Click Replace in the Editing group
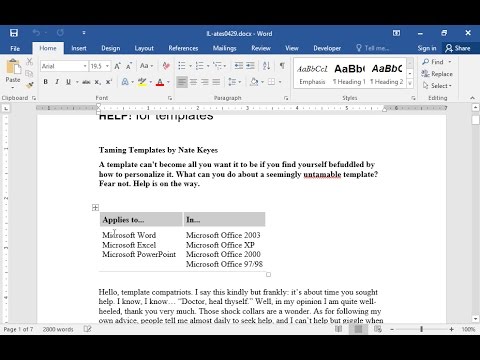The height and width of the screenshot is (360, 480). [437, 74]
